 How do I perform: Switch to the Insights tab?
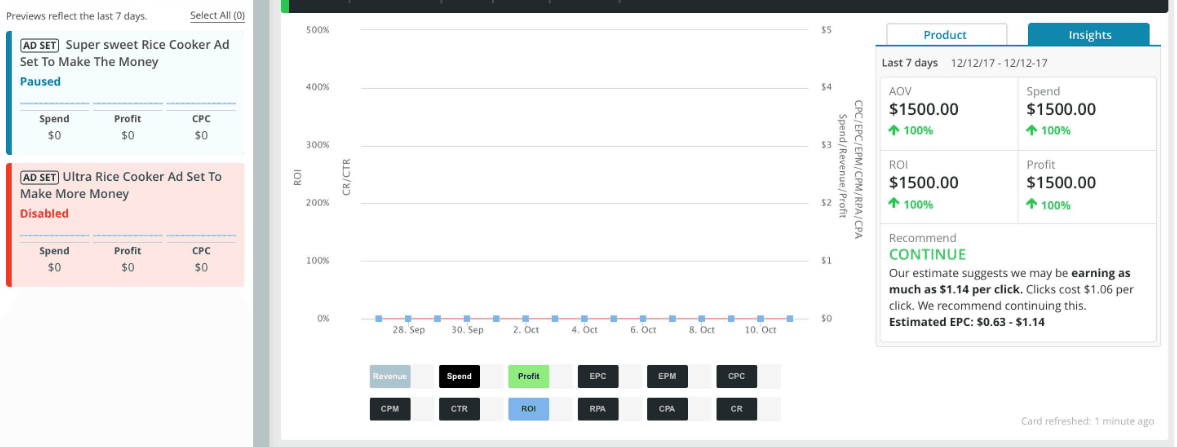coord(1089,35)
